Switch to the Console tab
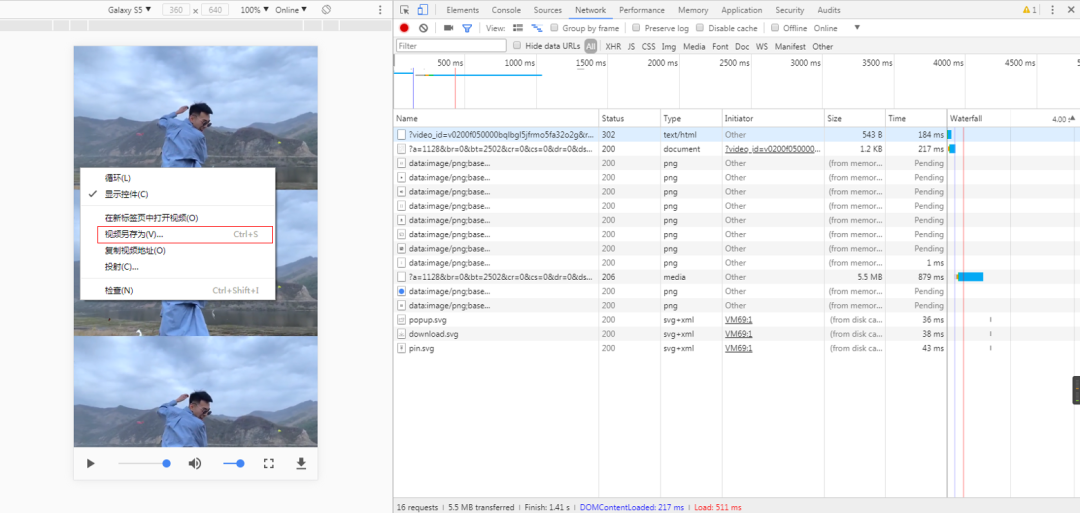The width and height of the screenshot is (1080, 513). 506,10
